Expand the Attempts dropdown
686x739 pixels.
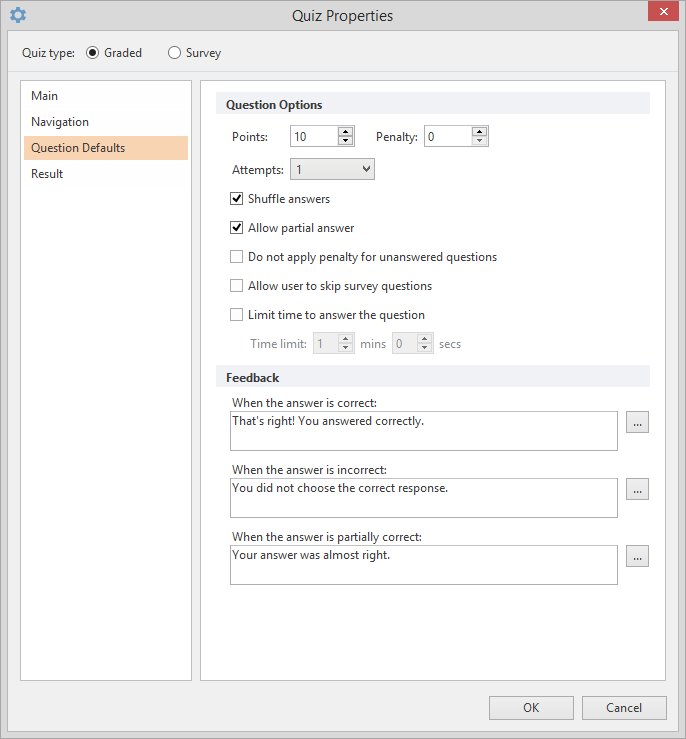click(x=332, y=169)
